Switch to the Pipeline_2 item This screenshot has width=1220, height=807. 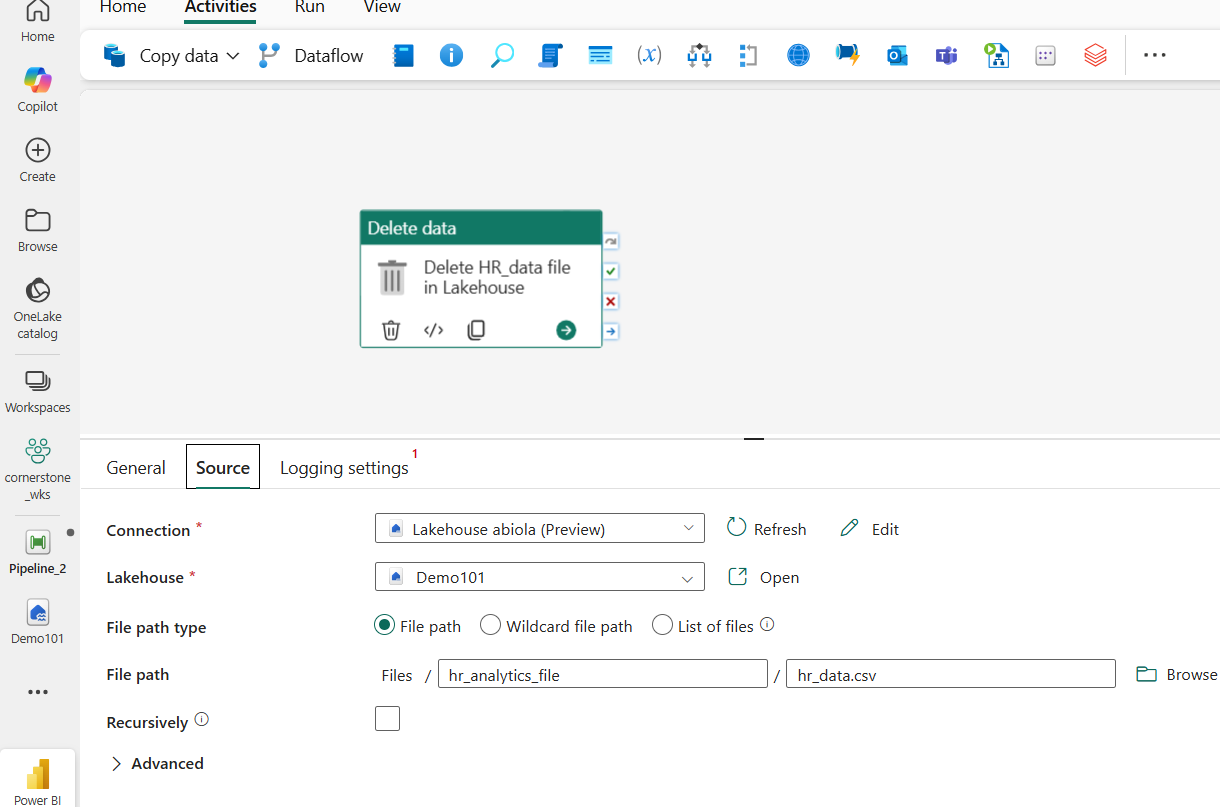(38, 552)
